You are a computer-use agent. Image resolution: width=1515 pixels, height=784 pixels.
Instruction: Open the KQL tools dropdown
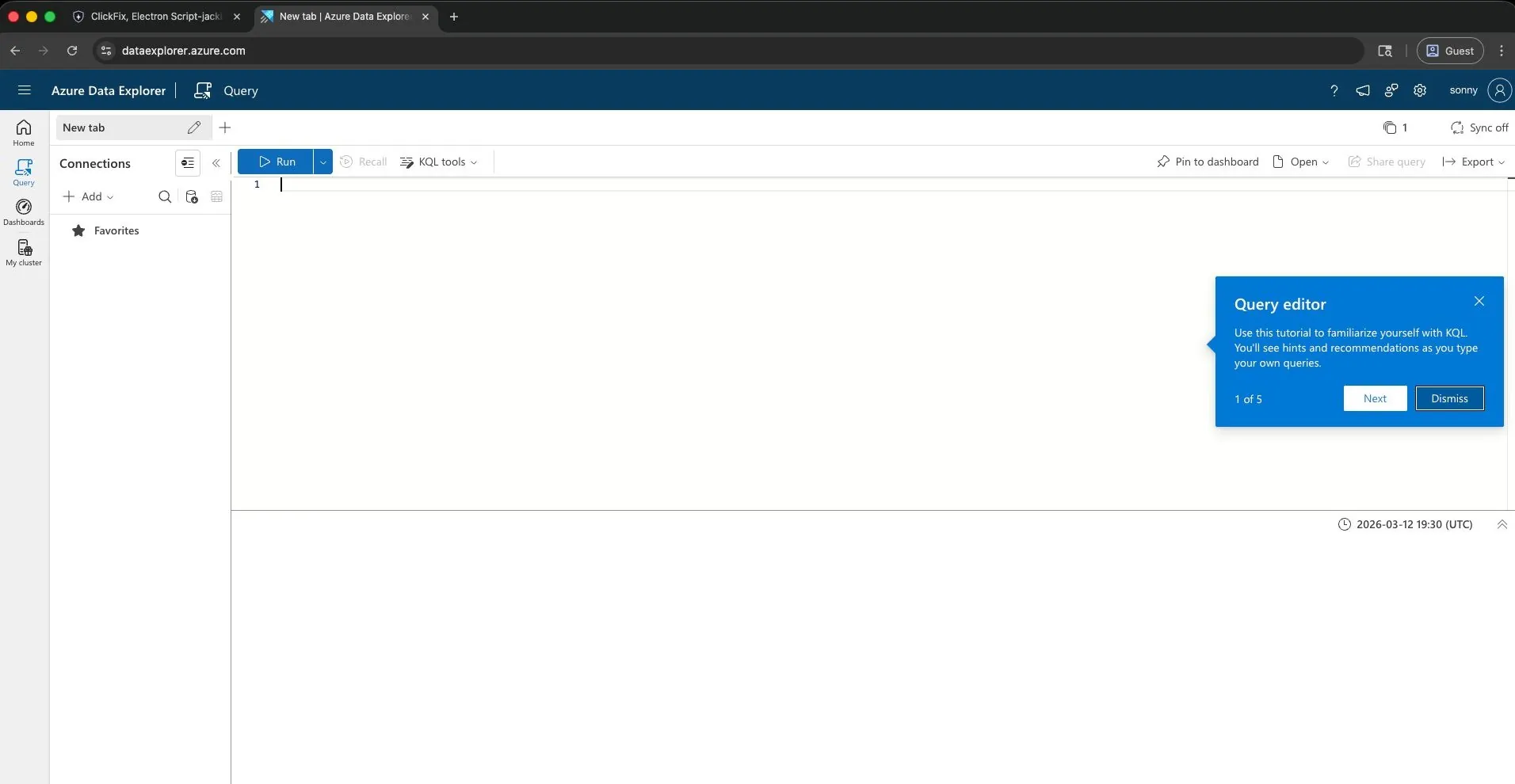click(x=439, y=162)
